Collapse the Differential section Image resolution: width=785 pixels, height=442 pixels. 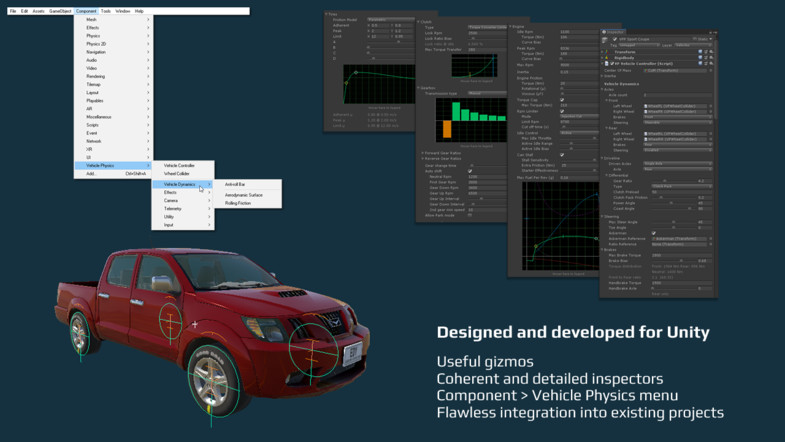(607, 176)
